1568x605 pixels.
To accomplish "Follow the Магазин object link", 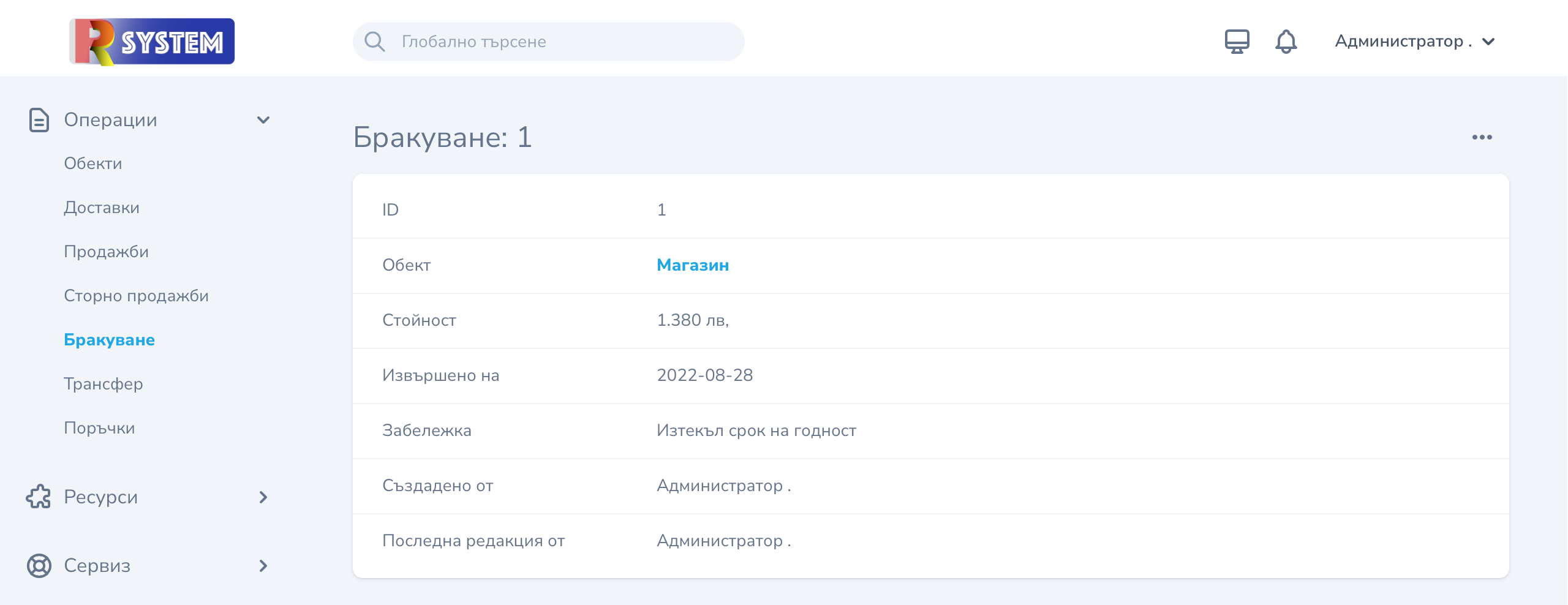I will click(x=693, y=265).
